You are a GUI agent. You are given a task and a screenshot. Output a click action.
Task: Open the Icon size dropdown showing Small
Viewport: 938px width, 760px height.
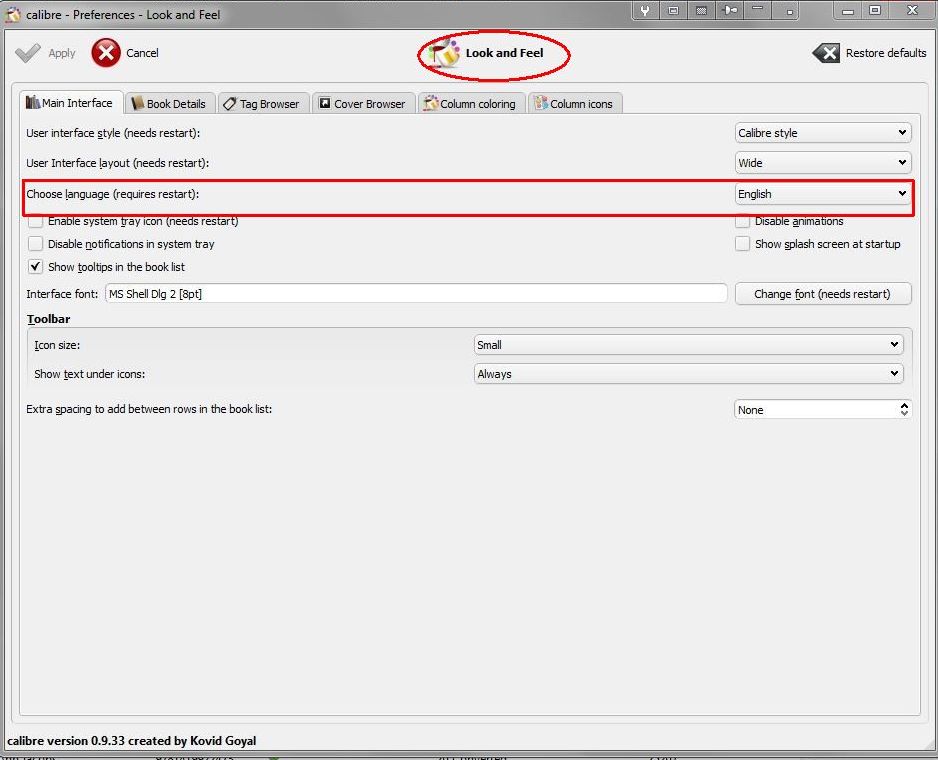[688, 345]
